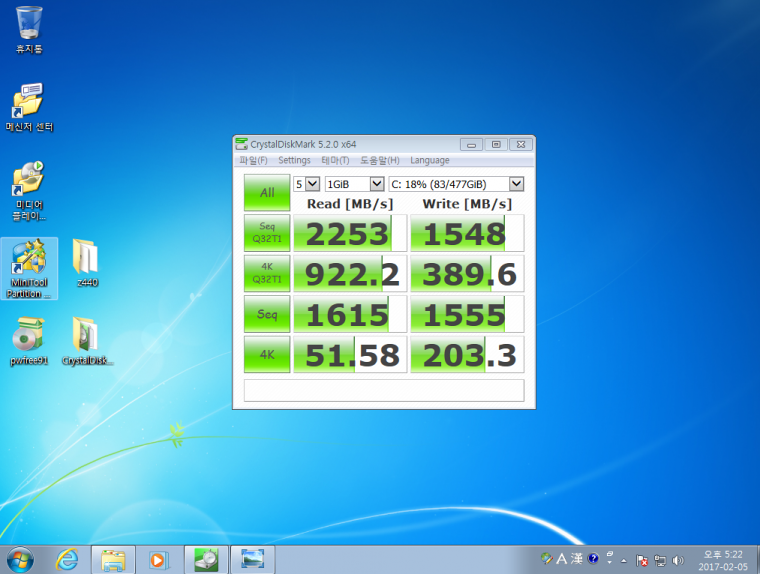Run the plain 4K benchmark
Screen dimensions: 760x574
pos(267,354)
